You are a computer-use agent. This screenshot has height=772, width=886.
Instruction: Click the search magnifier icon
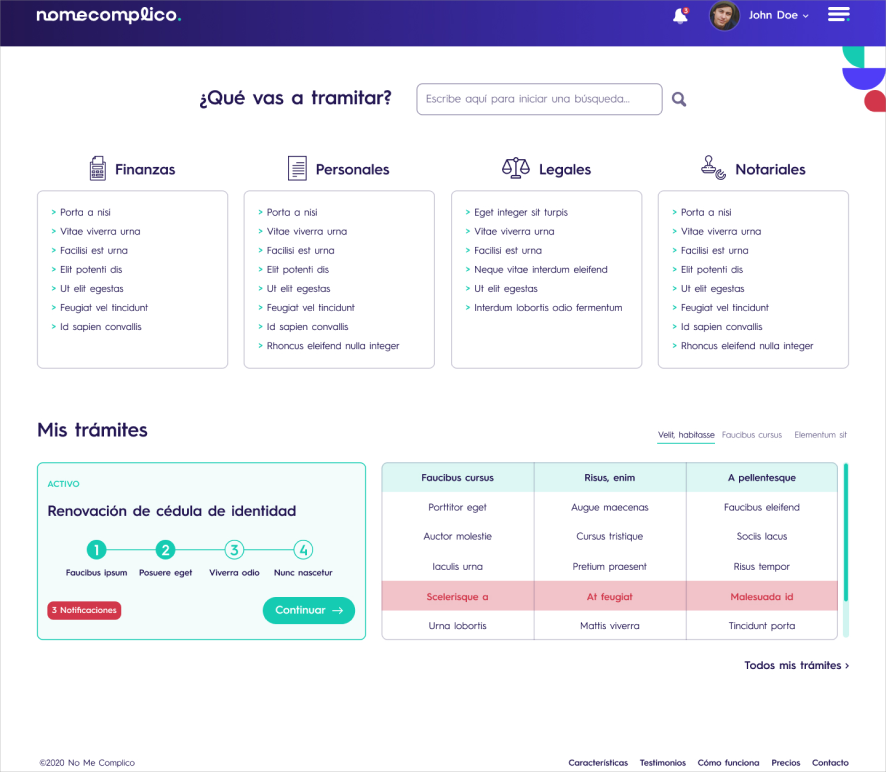click(x=679, y=99)
